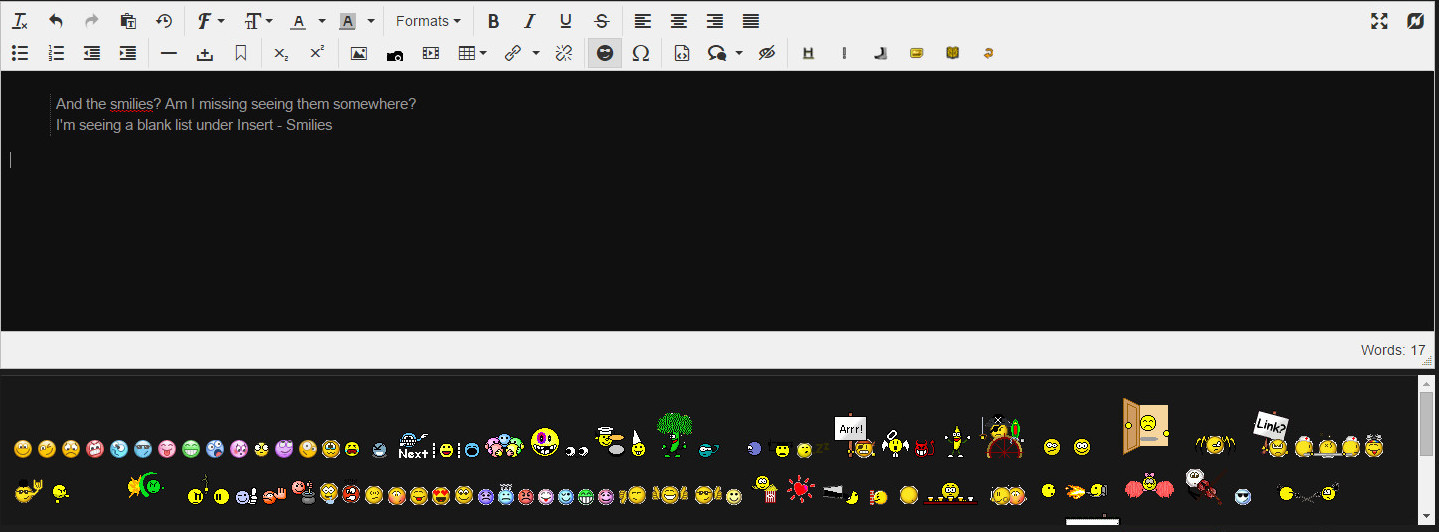Click the source mode switch icon
This screenshot has height=532, width=1439.
point(1415,21)
